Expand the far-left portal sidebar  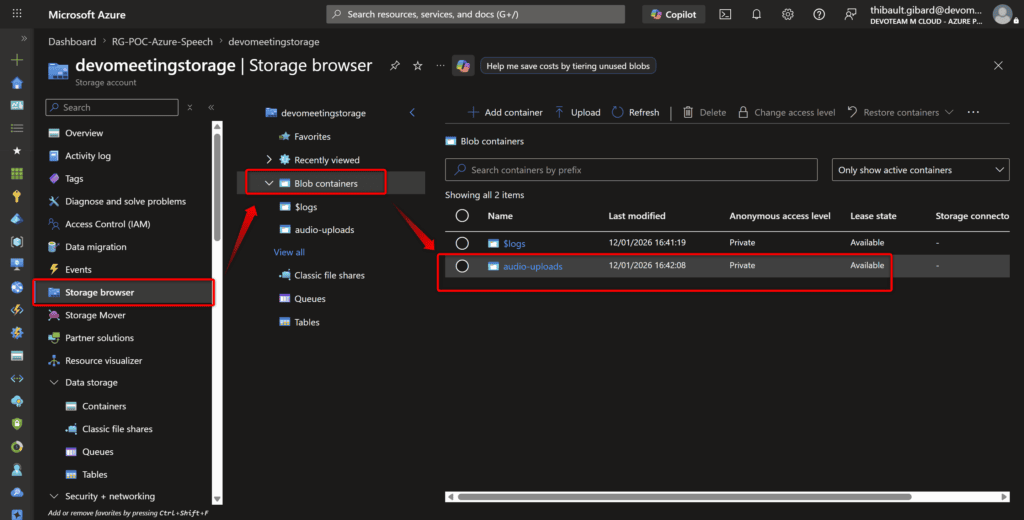click(x=24, y=39)
